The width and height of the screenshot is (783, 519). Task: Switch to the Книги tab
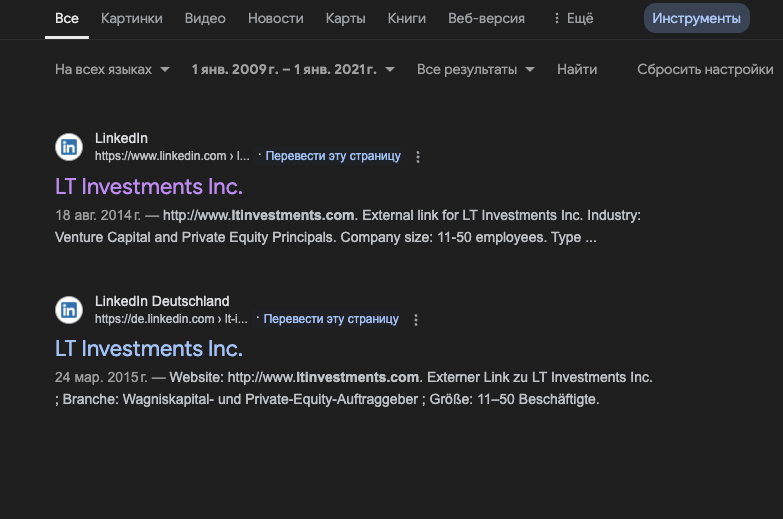pyautogui.click(x=407, y=18)
